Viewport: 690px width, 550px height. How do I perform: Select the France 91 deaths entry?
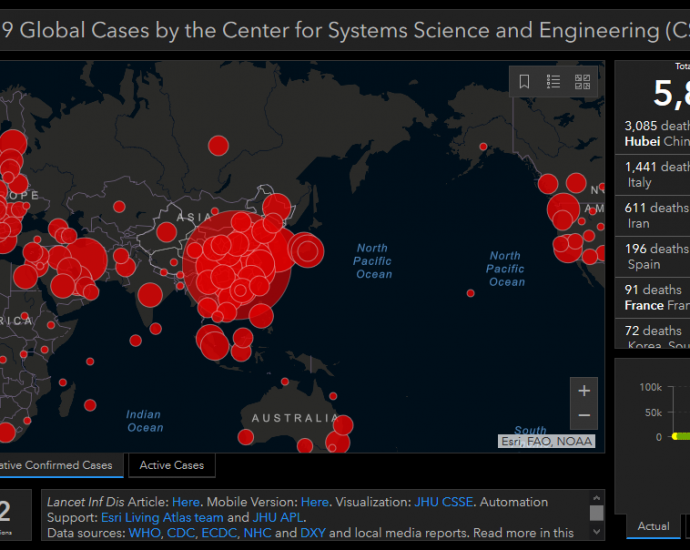[x=653, y=297]
